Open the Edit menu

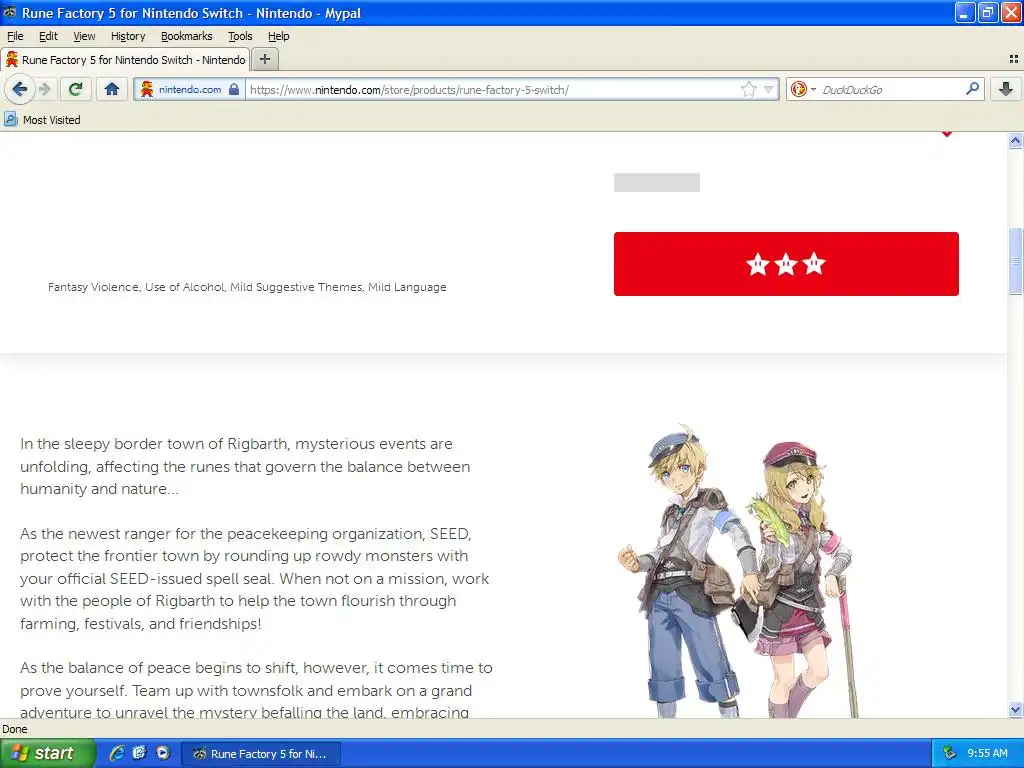pos(48,36)
